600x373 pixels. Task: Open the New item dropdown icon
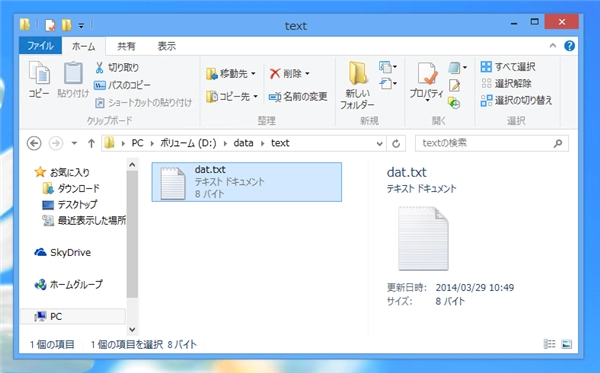tap(388, 67)
